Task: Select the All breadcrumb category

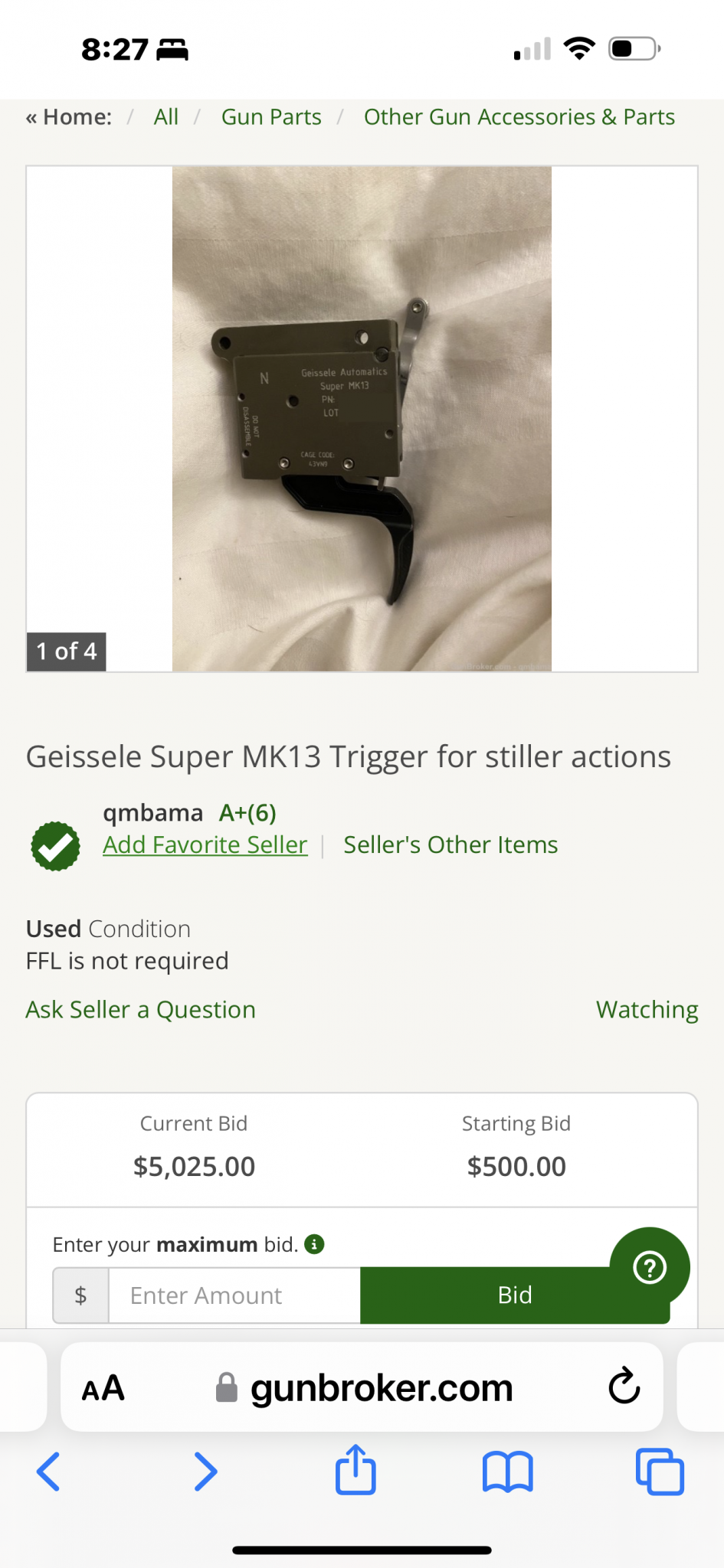Action: pyautogui.click(x=166, y=117)
